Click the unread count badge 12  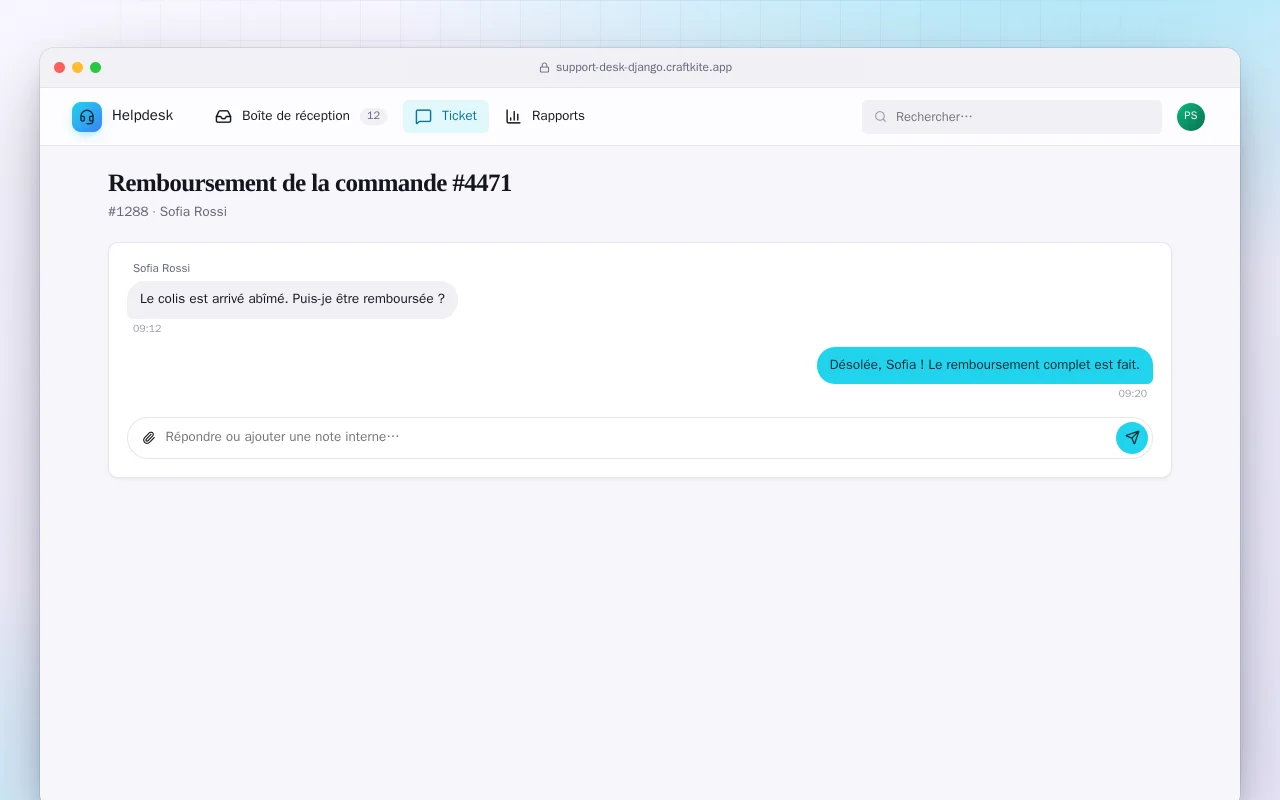click(373, 116)
